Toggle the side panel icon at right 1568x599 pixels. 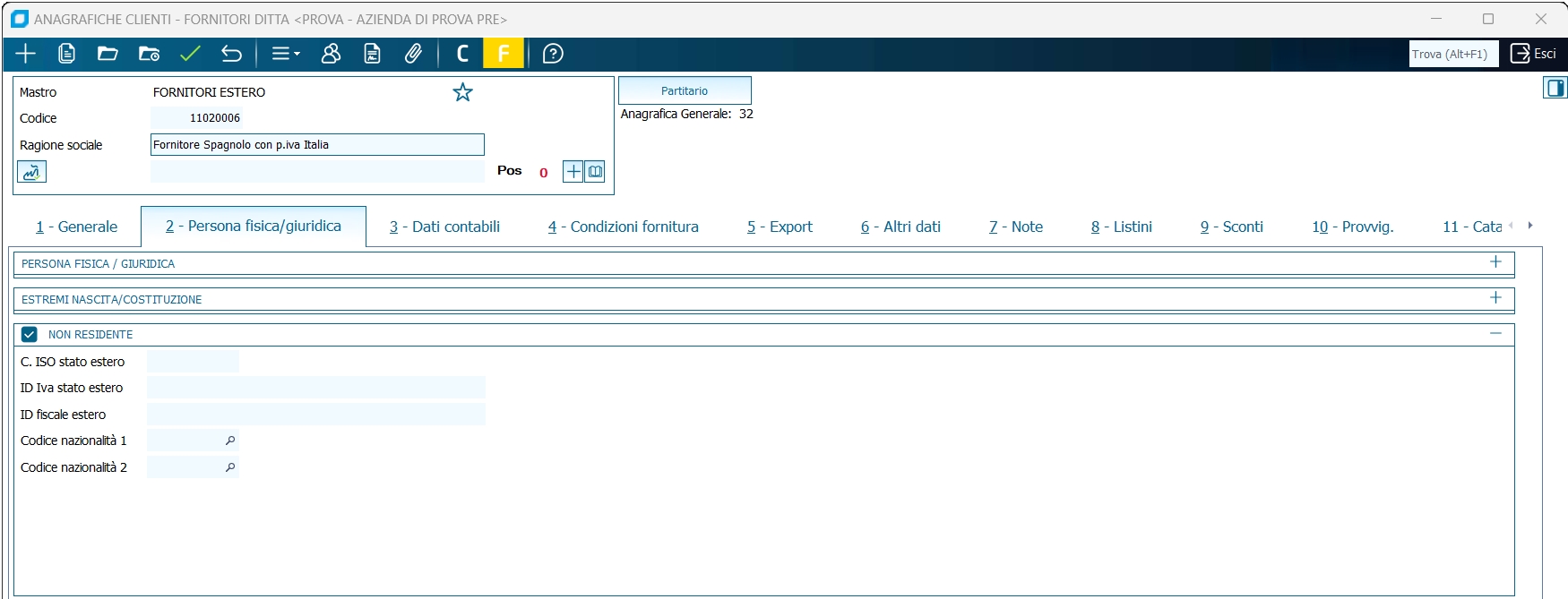tap(1555, 88)
